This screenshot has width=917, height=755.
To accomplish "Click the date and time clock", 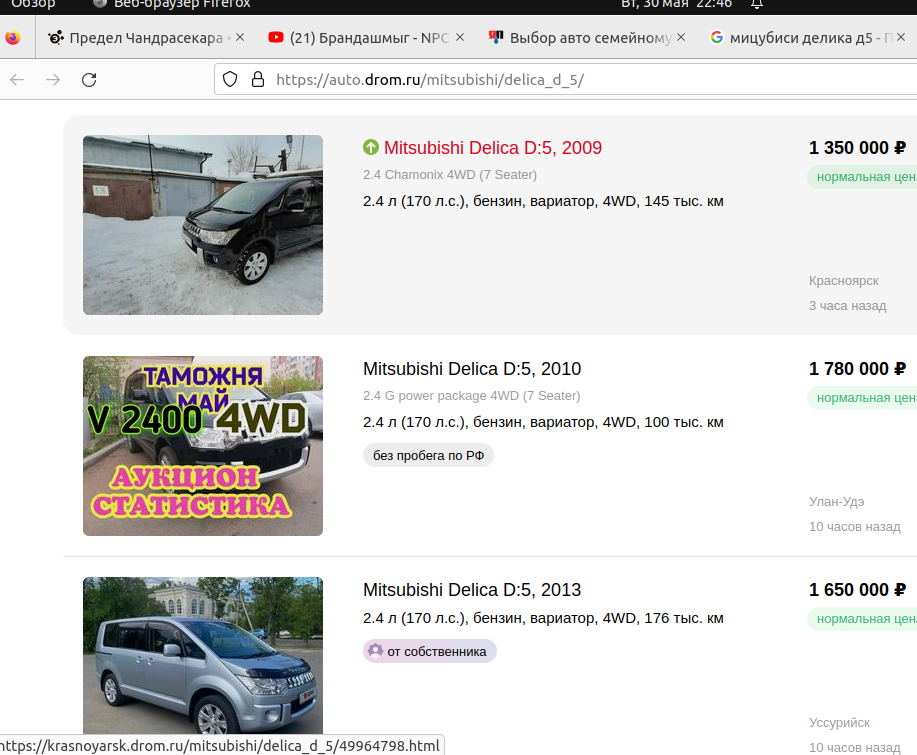I will tap(677, 4).
